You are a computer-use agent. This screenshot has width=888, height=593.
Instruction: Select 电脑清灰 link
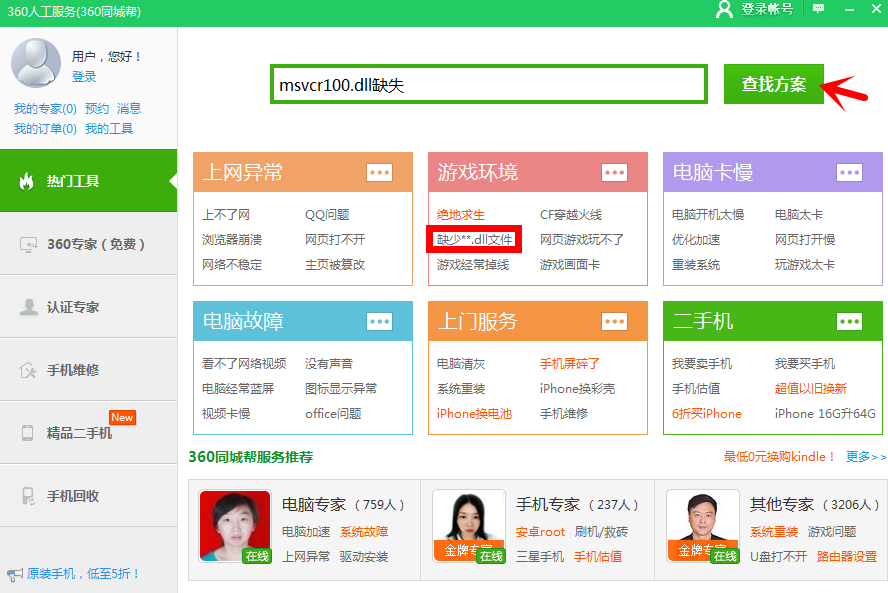click(x=461, y=364)
